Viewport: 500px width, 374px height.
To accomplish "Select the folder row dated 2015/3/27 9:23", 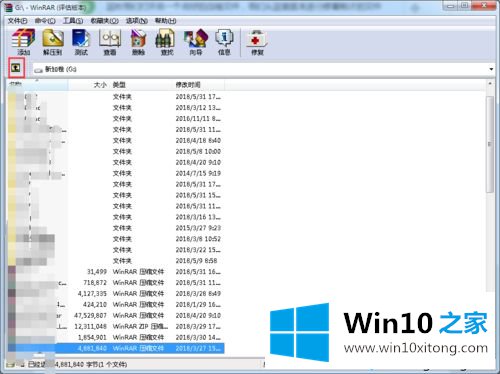I will (x=116, y=228).
